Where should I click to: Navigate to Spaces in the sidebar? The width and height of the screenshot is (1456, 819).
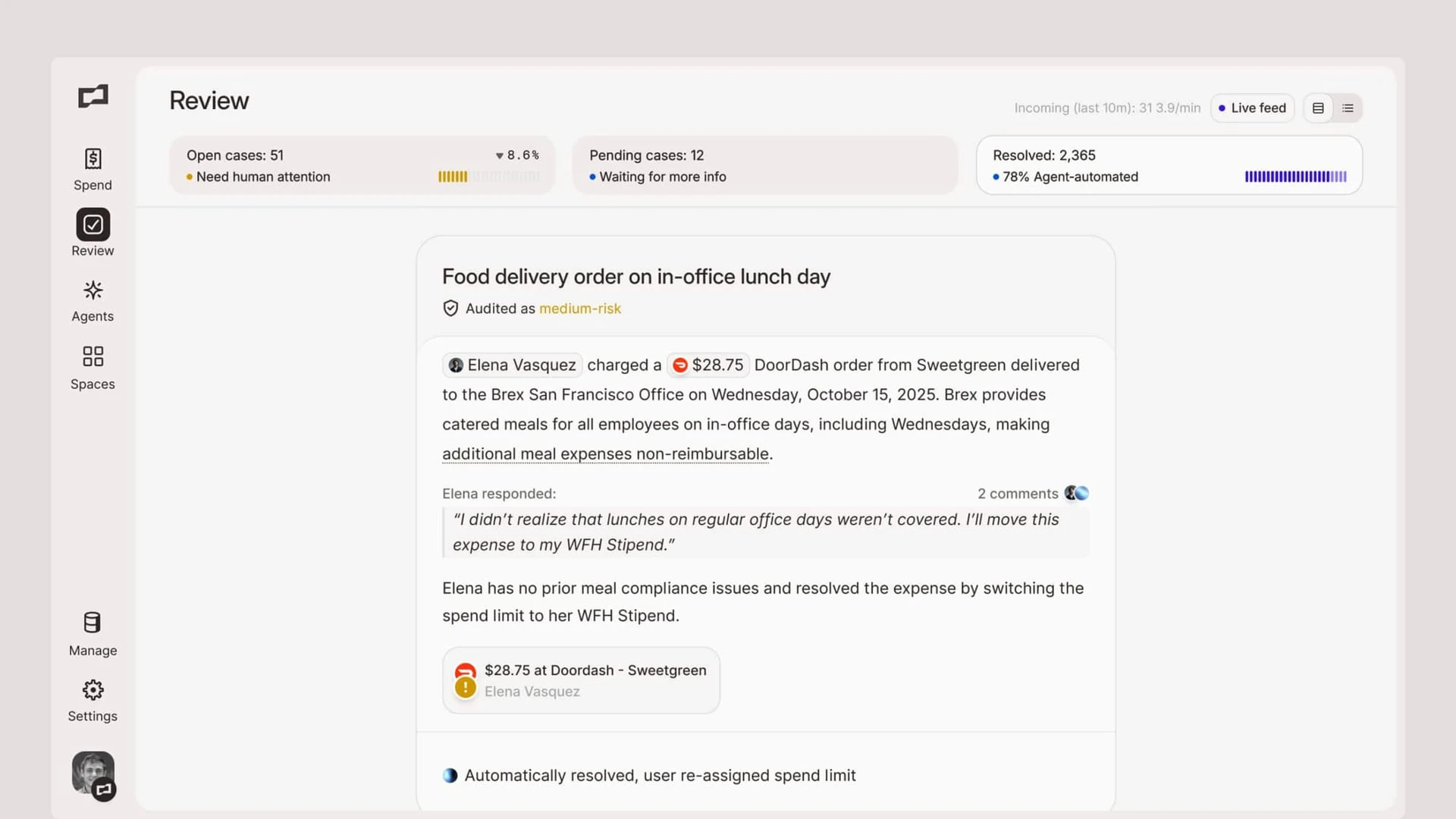(x=92, y=367)
